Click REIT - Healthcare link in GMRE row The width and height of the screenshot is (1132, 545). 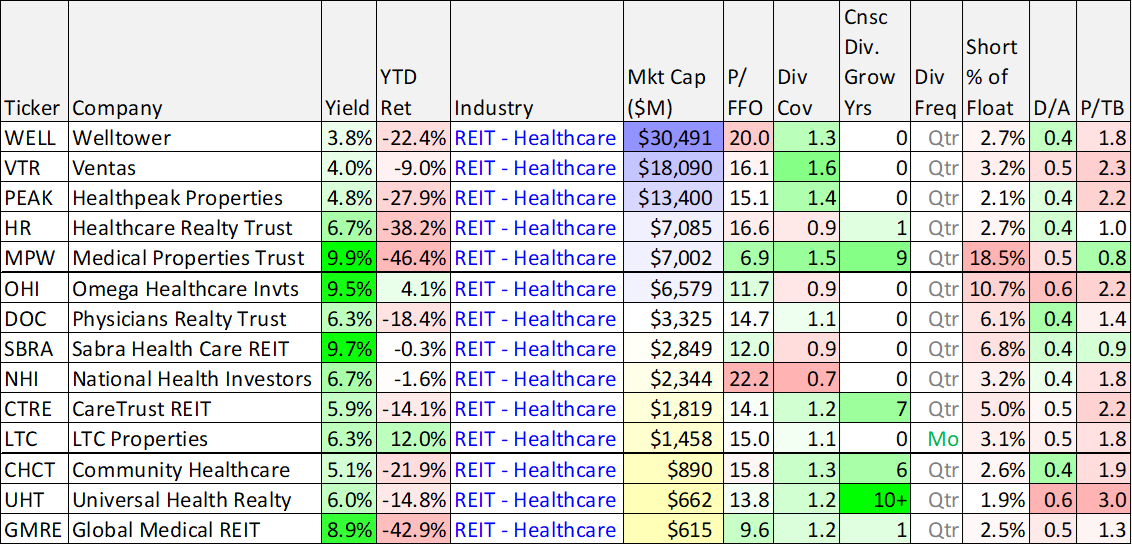535,530
